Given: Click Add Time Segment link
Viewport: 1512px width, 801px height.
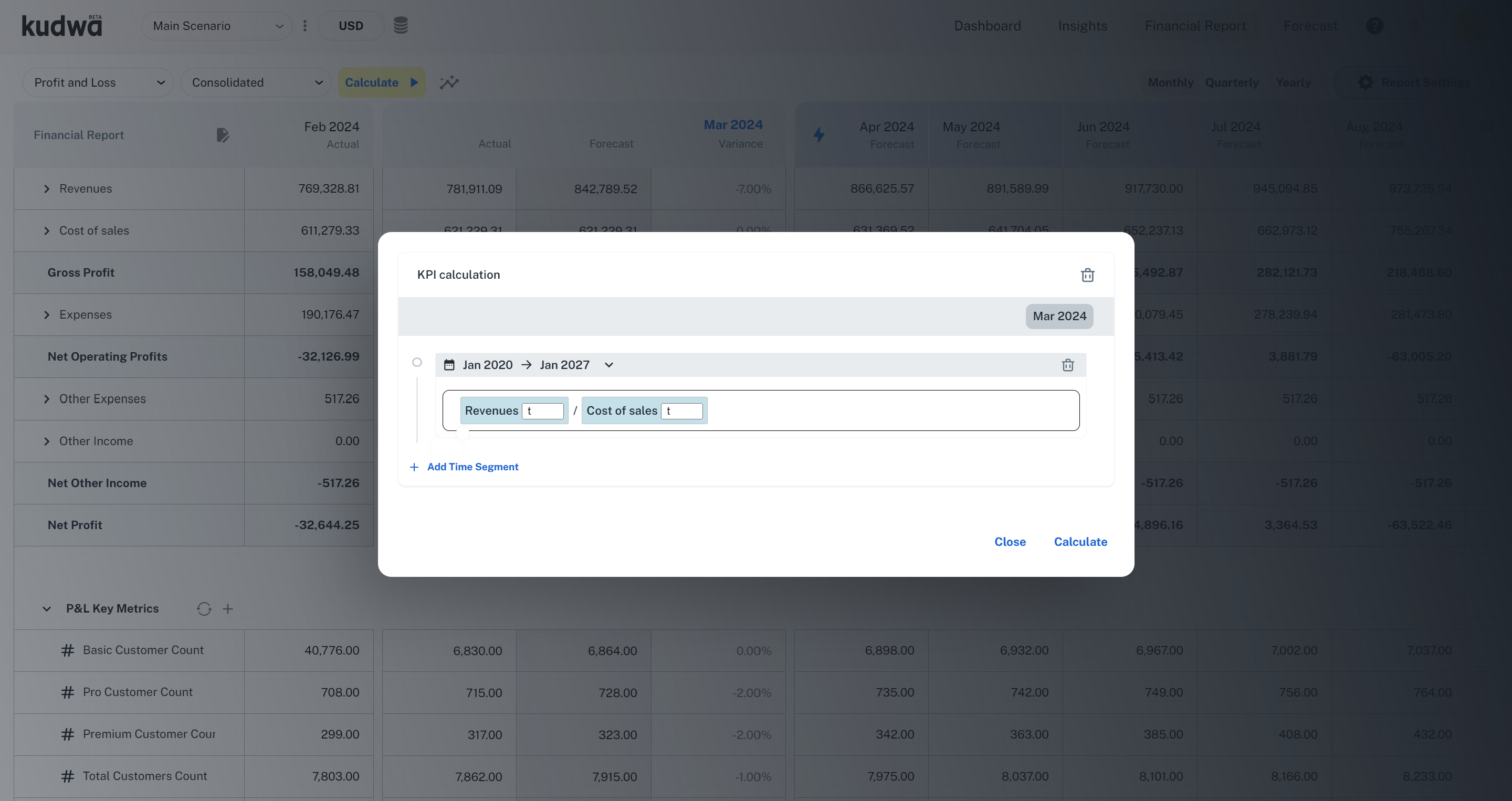Looking at the screenshot, I should click(x=472, y=467).
